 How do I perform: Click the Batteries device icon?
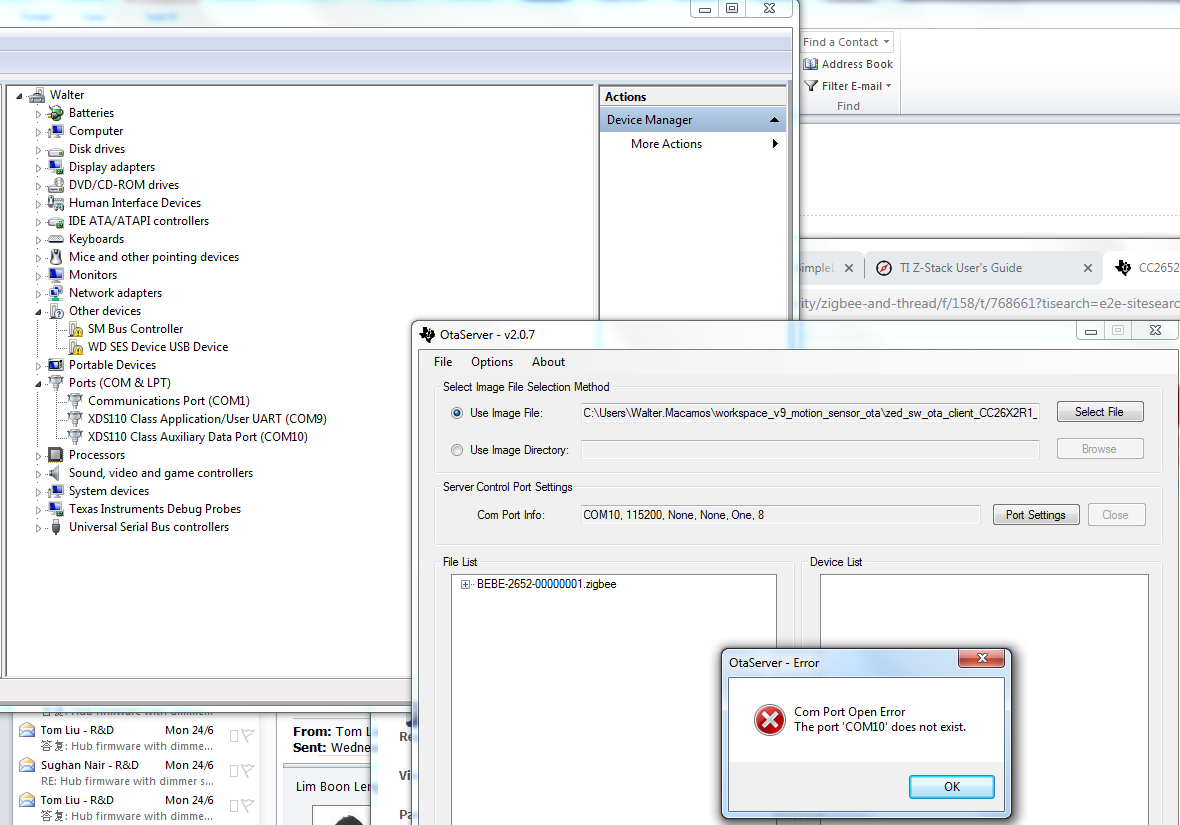(55, 113)
